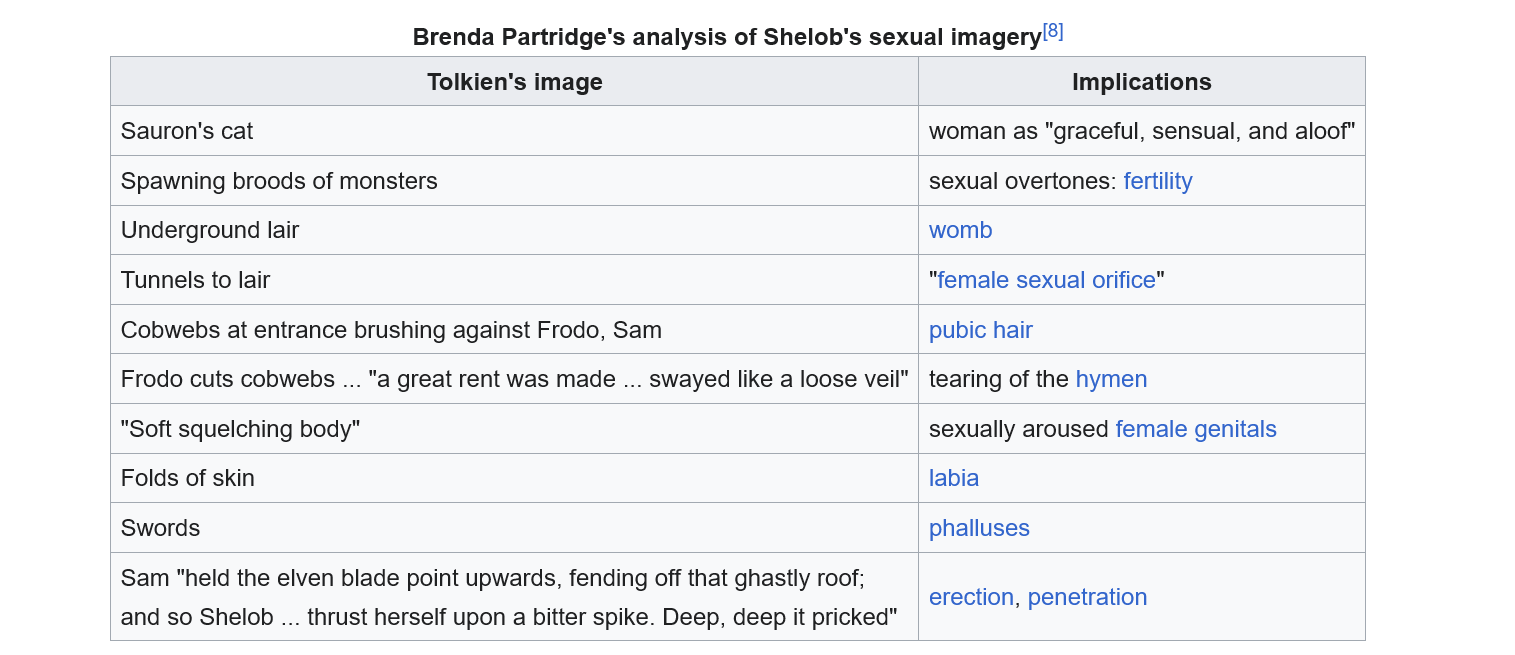Open the citation [8] reference link
The width and height of the screenshot is (1515, 655).
[1053, 31]
